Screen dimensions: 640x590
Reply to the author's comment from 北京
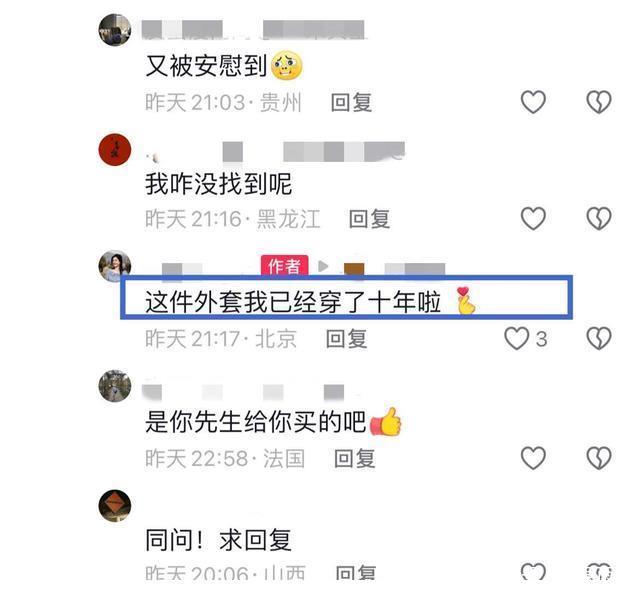pos(347,339)
